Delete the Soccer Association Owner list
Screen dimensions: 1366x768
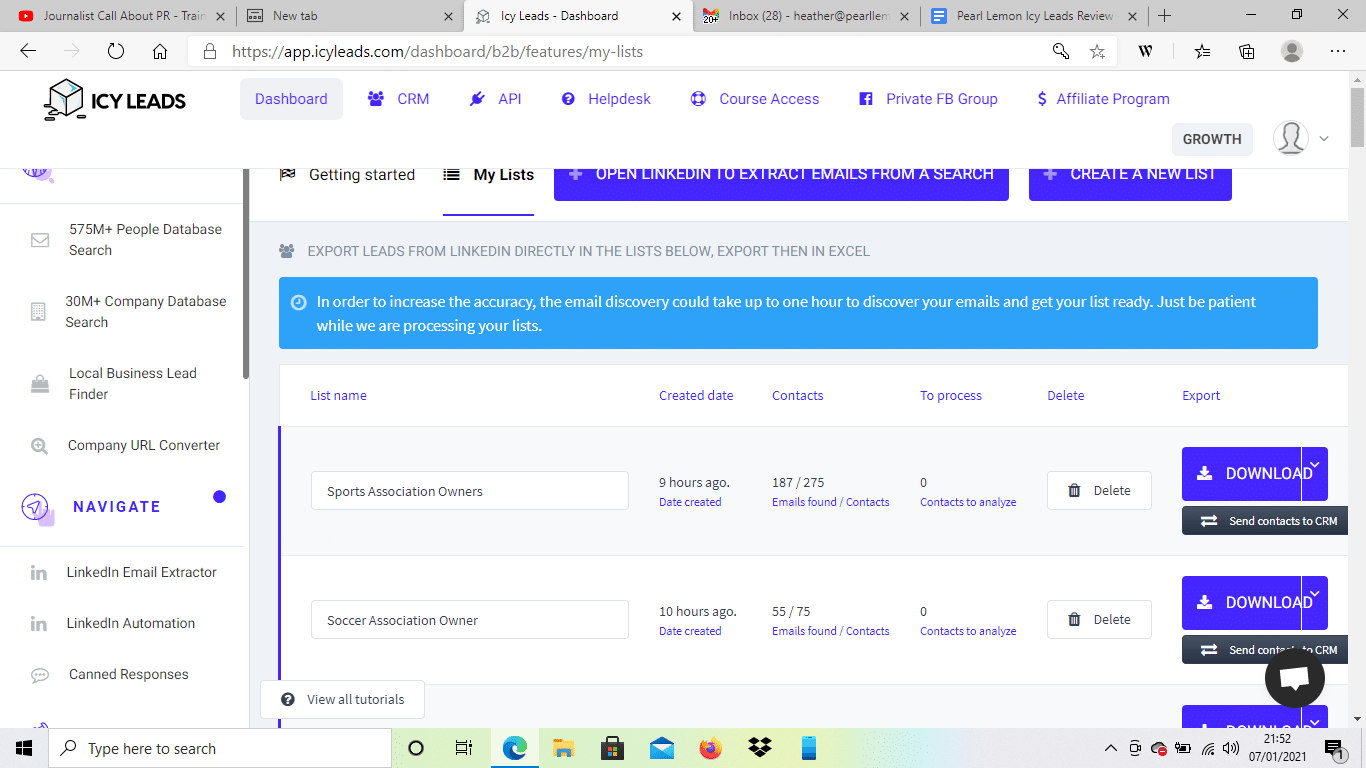coord(1099,620)
